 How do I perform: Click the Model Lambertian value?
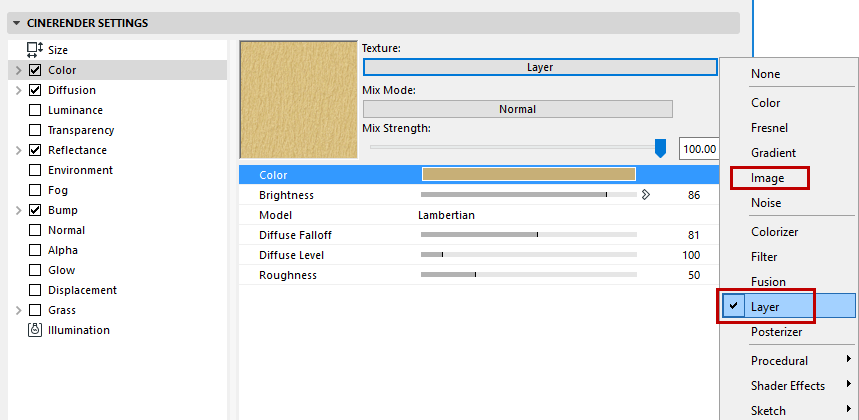tap(446, 215)
